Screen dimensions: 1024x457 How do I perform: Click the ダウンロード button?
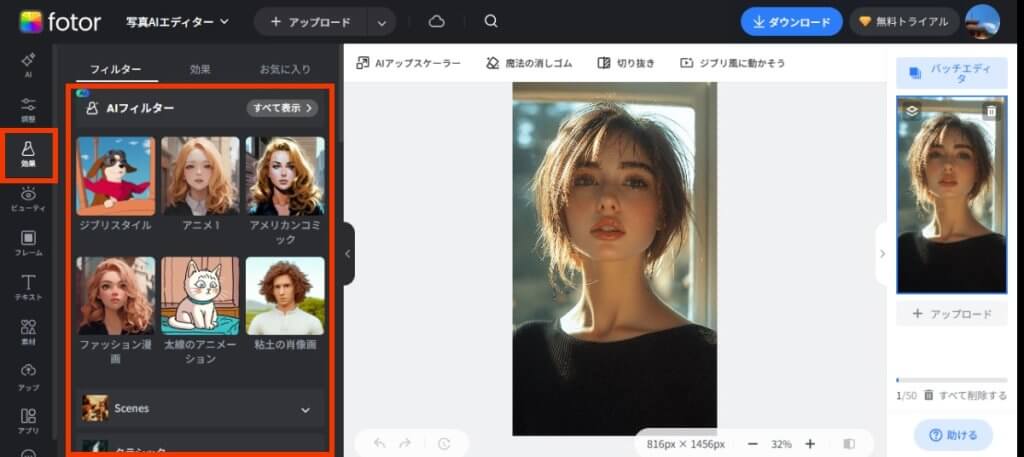tap(792, 22)
